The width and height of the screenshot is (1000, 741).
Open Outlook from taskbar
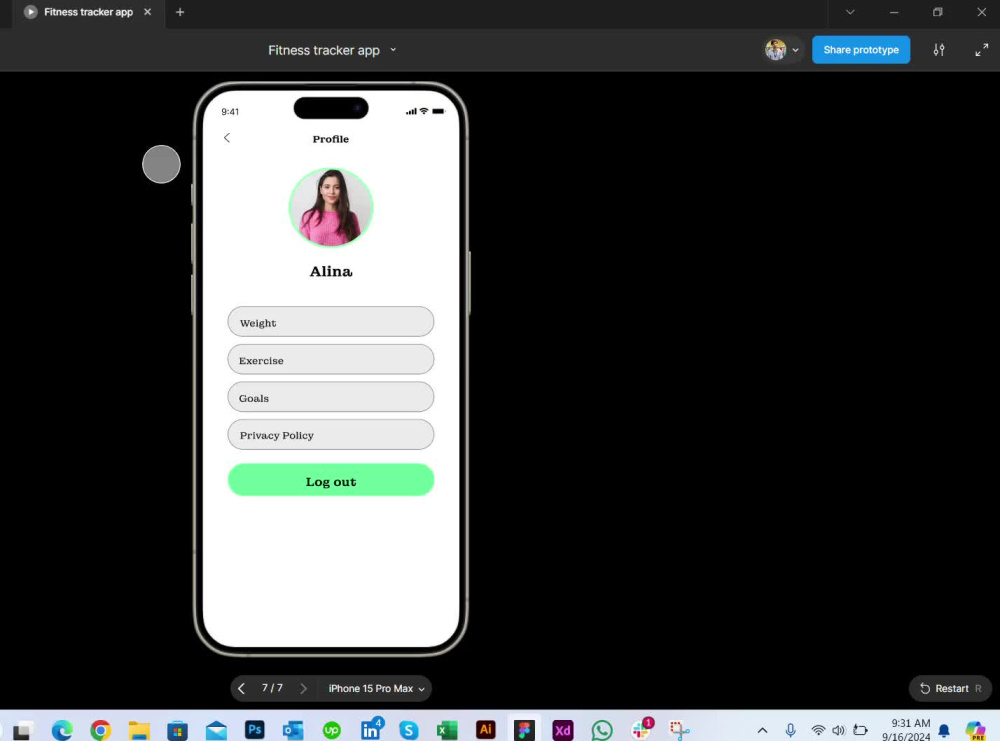293,730
